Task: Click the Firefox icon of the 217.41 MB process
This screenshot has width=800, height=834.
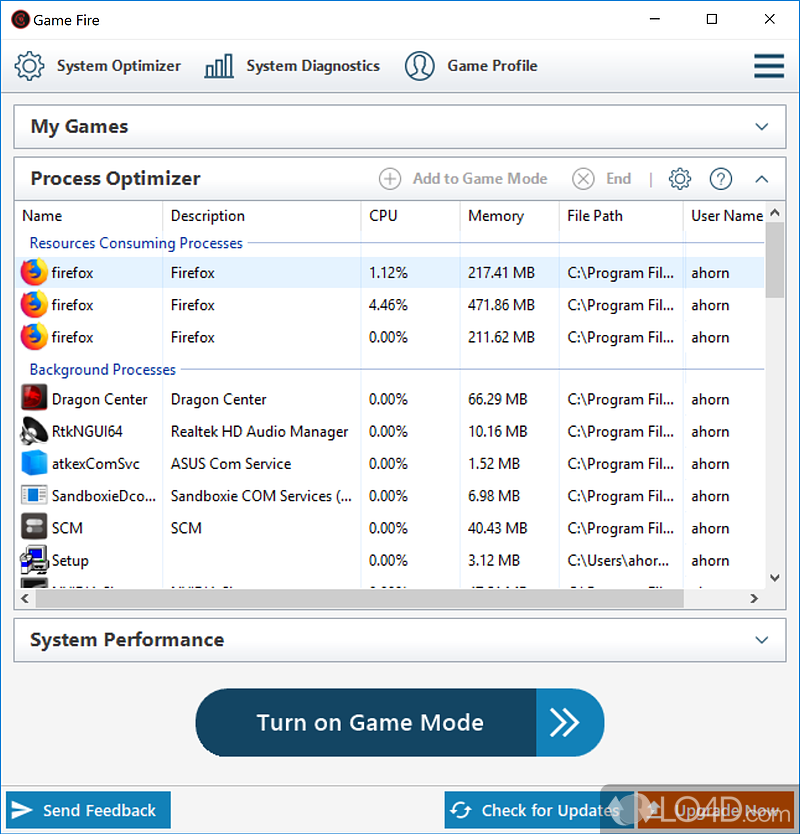Action: coord(34,272)
